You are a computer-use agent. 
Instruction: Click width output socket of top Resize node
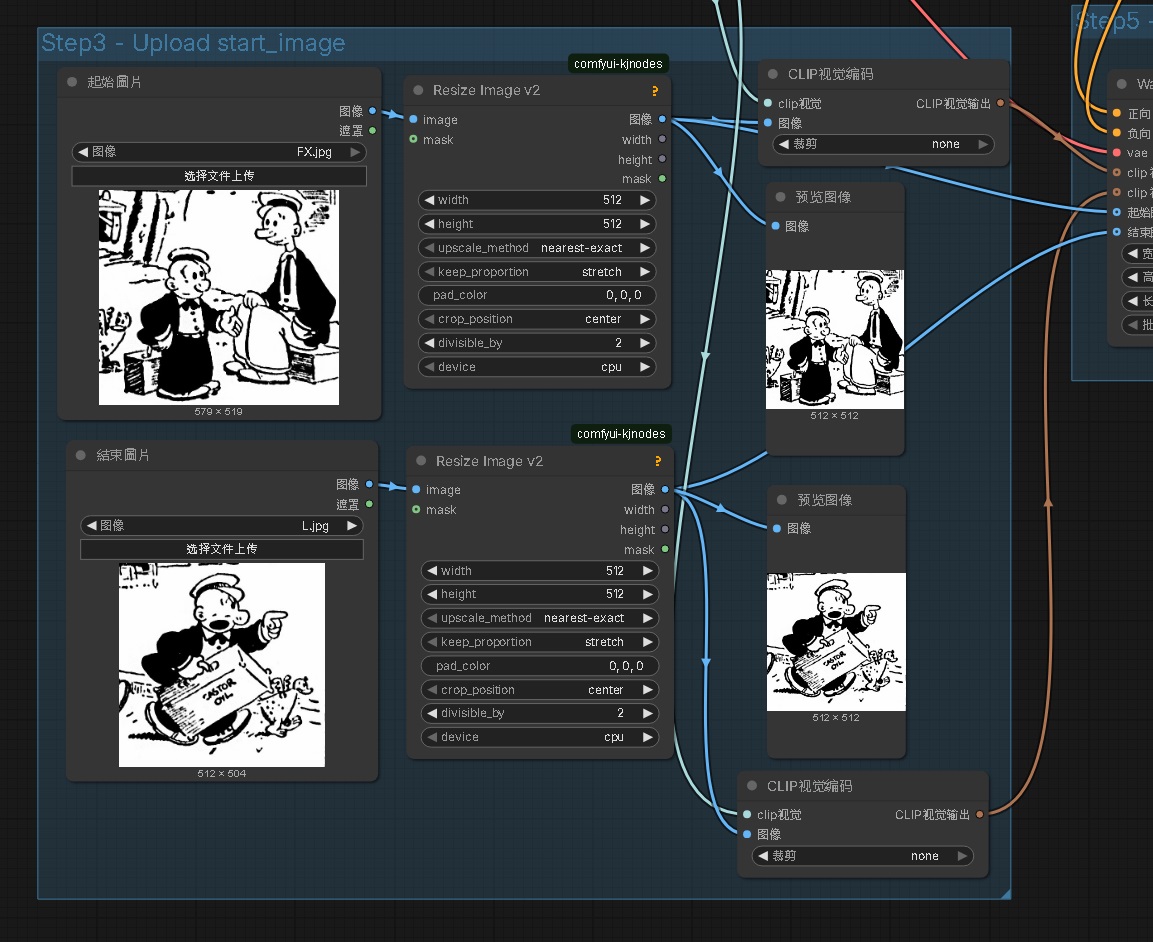point(663,139)
